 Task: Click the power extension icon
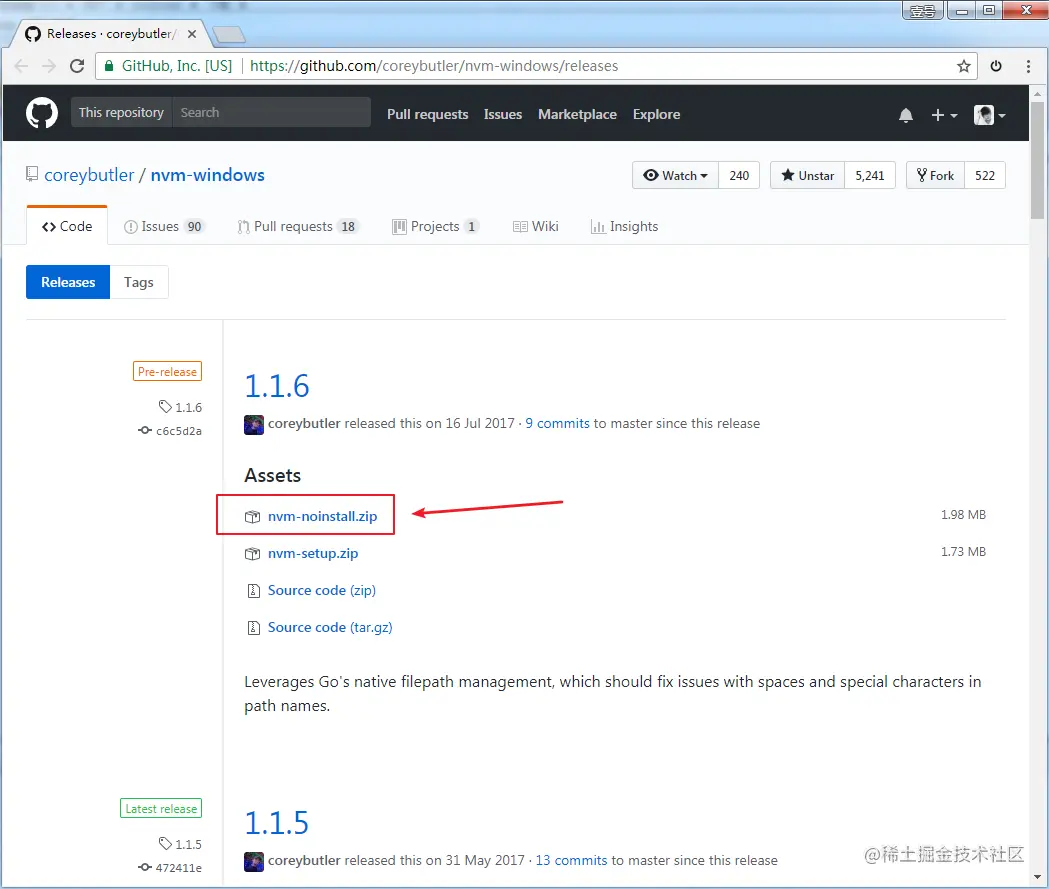click(996, 66)
